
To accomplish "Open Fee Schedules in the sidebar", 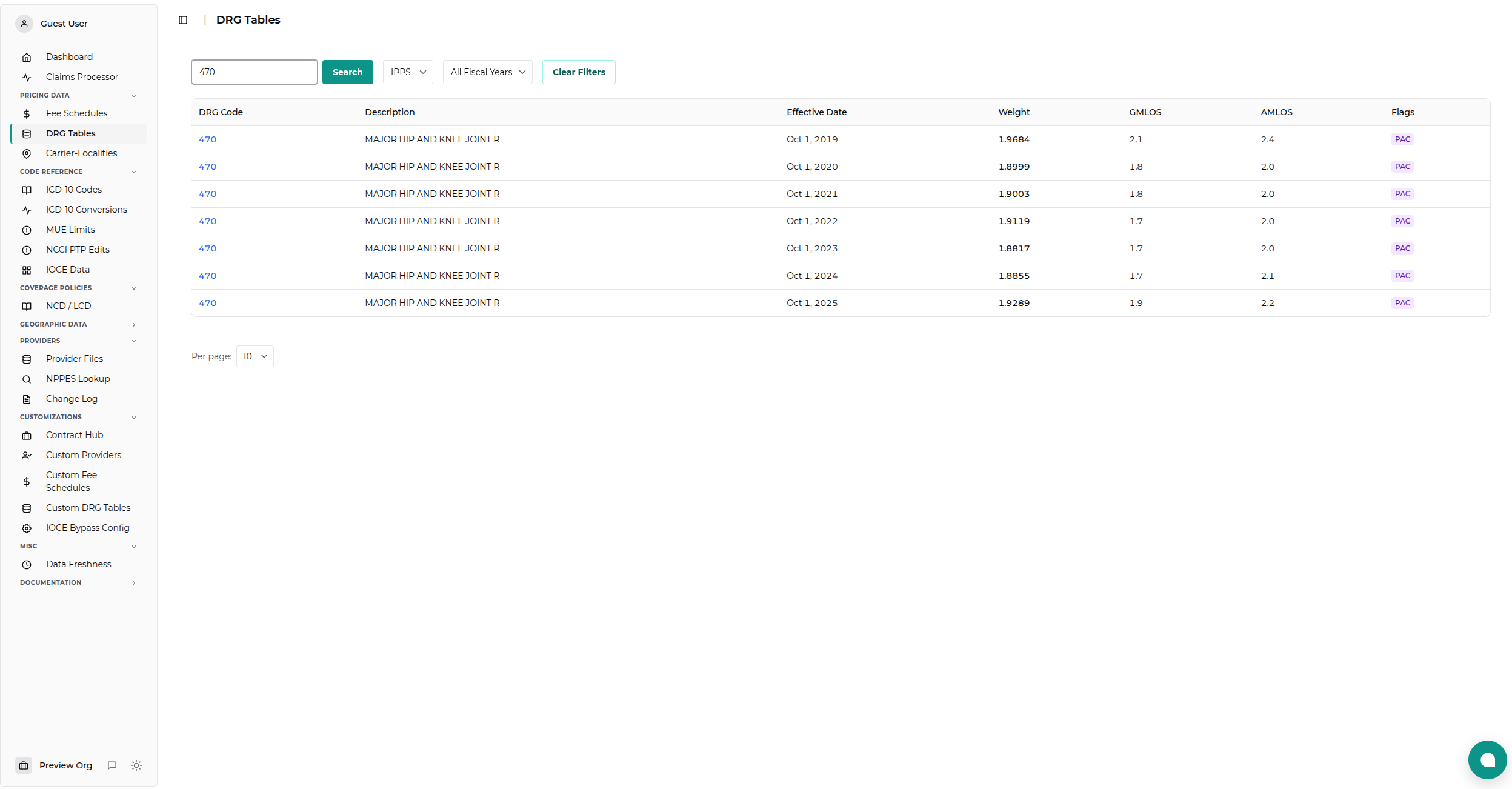I will [79, 113].
